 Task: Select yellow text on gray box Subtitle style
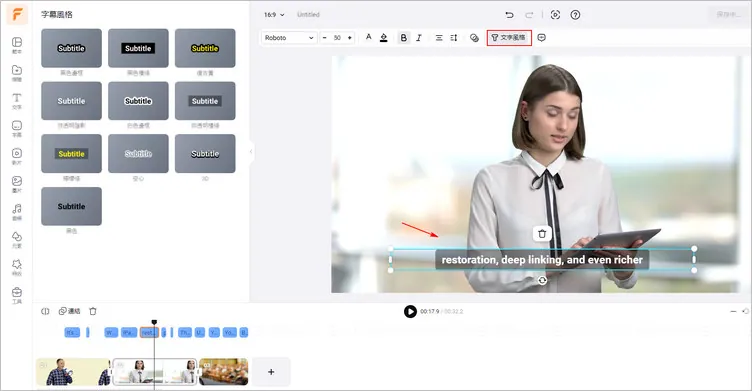[71, 154]
